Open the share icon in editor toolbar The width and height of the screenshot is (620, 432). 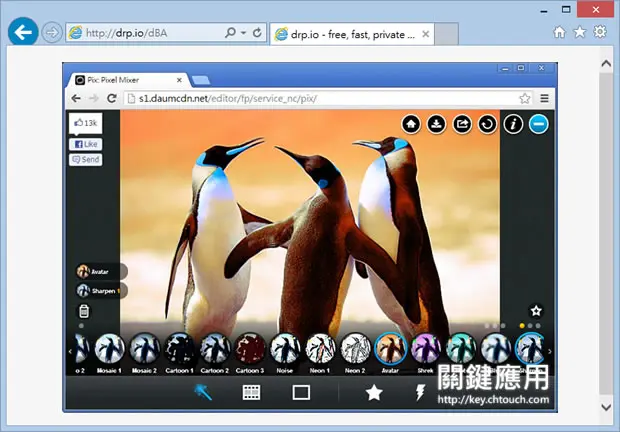462,124
